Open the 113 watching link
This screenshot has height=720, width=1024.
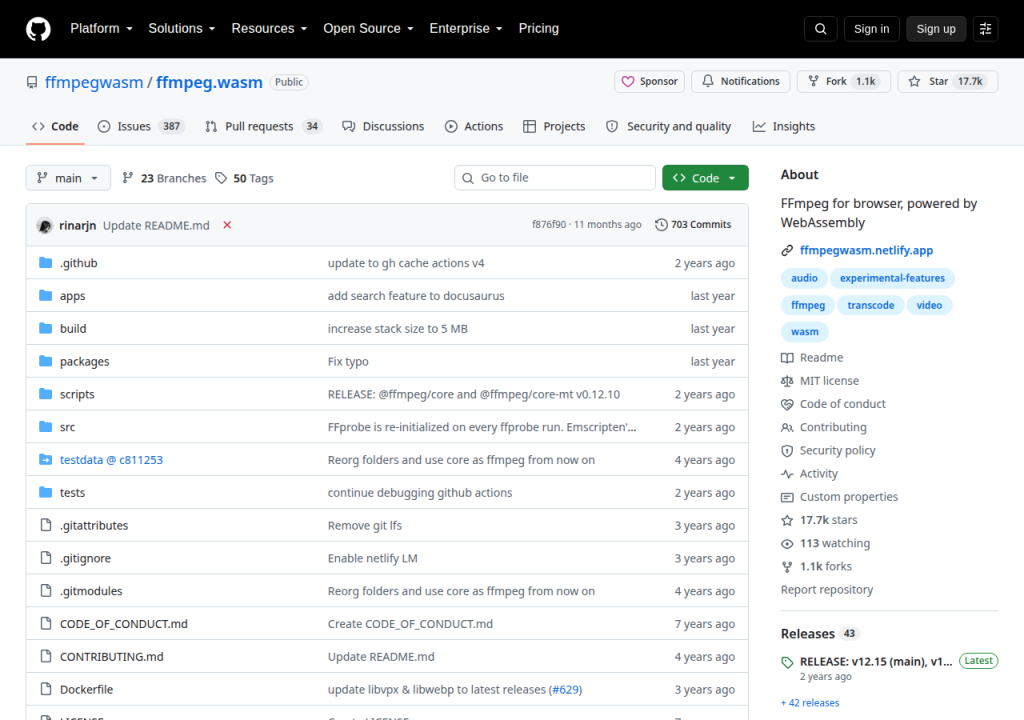tap(826, 543)
